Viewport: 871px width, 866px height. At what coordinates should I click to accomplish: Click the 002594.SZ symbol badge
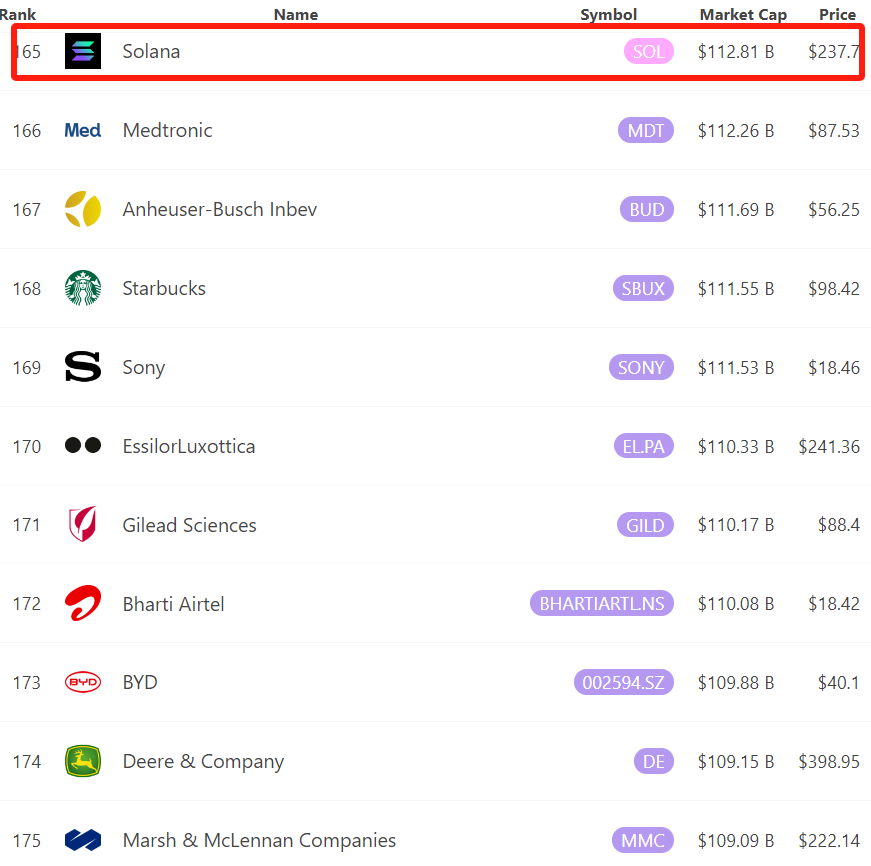[624, 682]
